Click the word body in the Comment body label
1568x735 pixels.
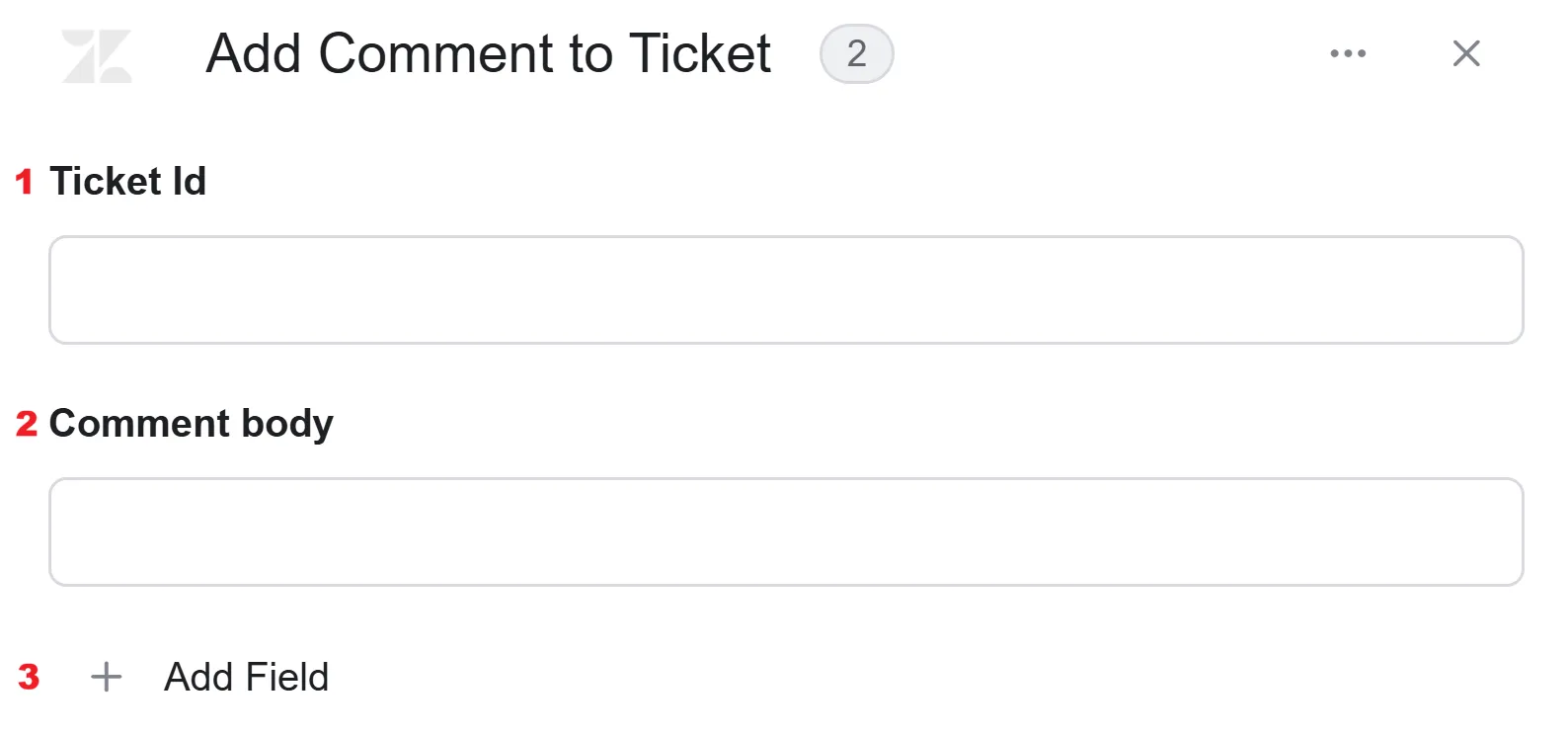[x=287, y=425]
